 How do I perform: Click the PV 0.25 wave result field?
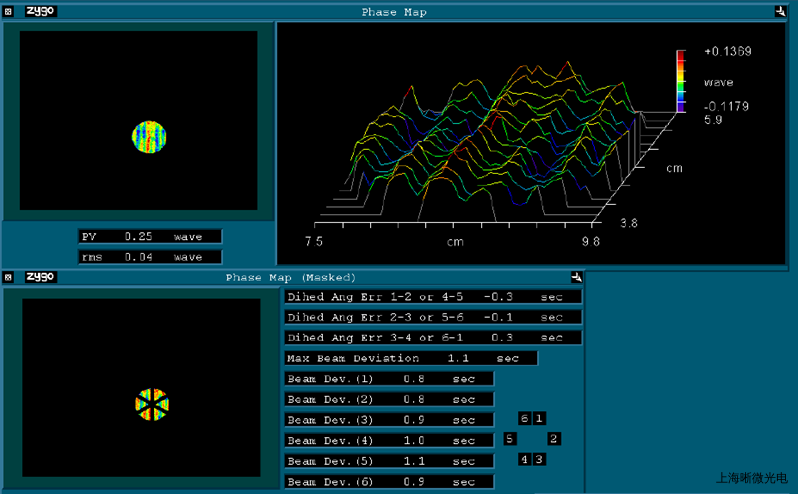150,237
